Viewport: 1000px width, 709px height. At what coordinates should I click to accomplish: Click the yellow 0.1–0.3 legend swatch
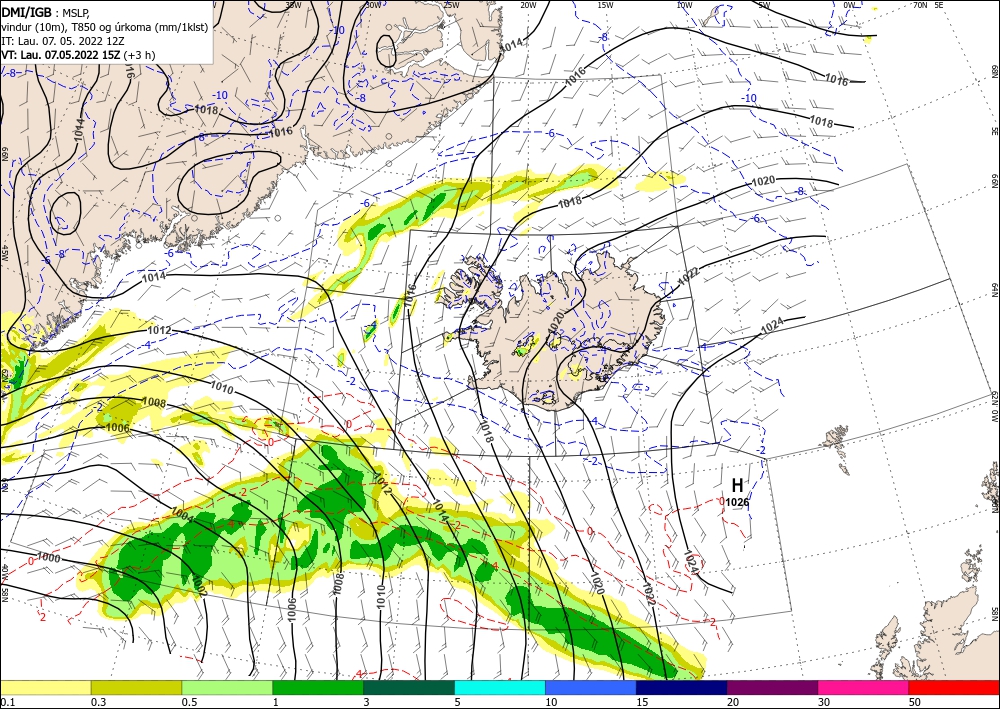pos(45,687)
